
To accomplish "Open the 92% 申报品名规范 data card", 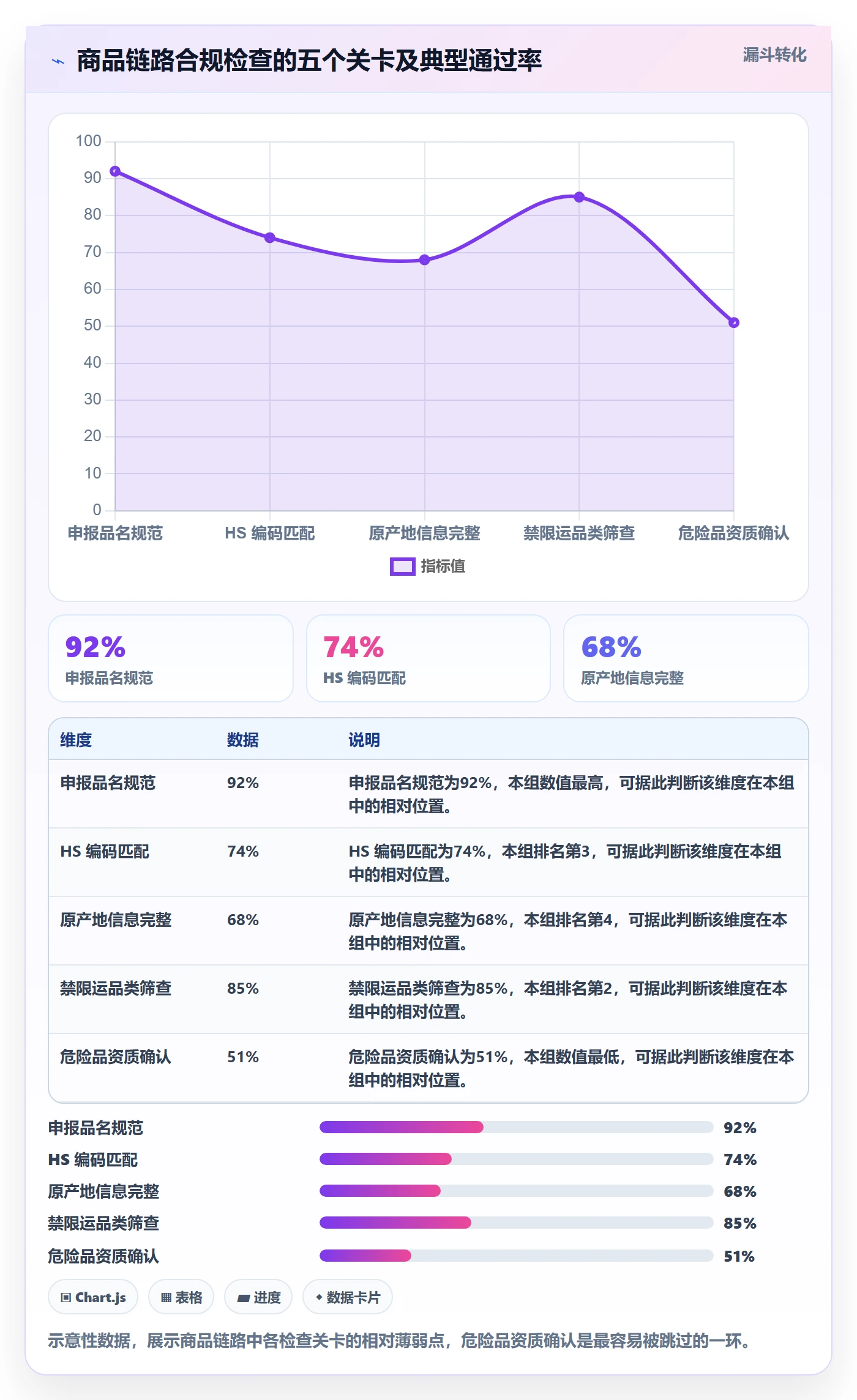I will click(x=171, y=658).
